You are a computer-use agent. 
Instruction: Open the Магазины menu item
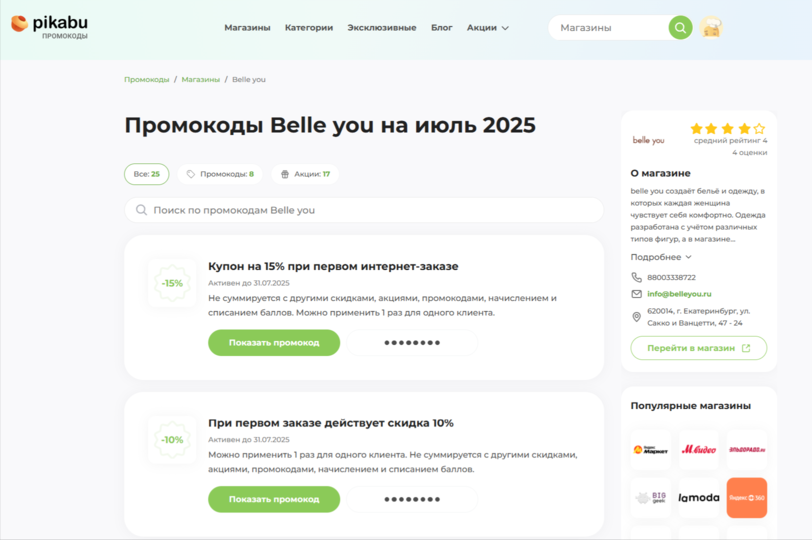click(247, 27)
